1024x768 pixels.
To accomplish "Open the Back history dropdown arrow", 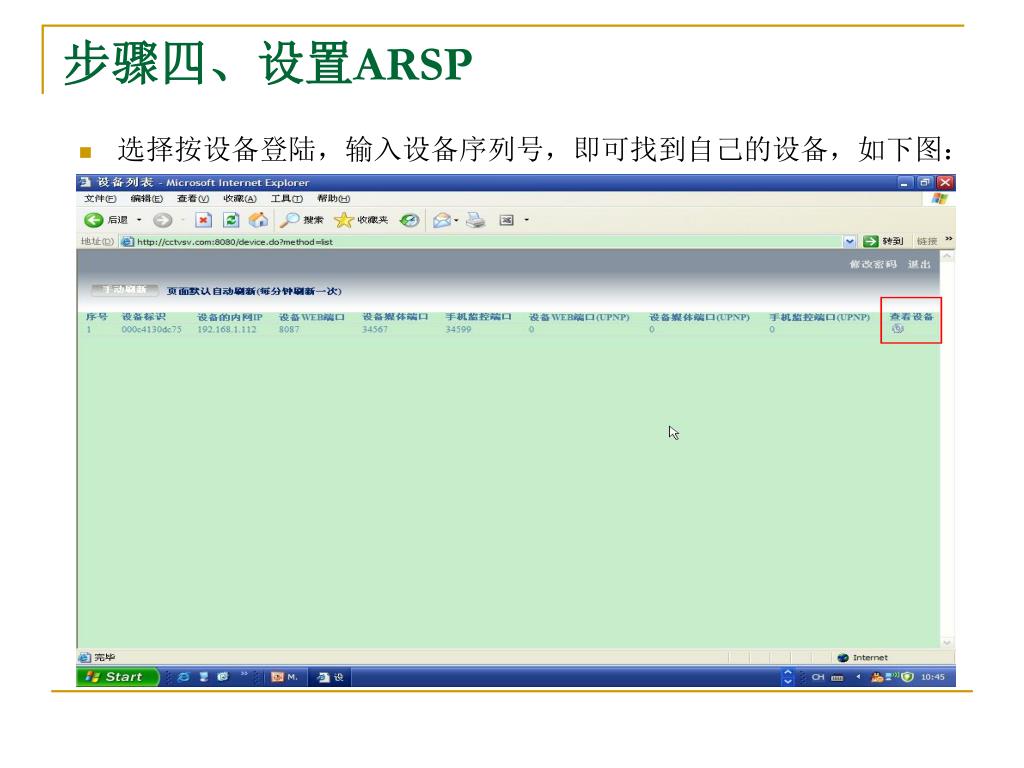I will pyautogui.click(x=139, y=220).
